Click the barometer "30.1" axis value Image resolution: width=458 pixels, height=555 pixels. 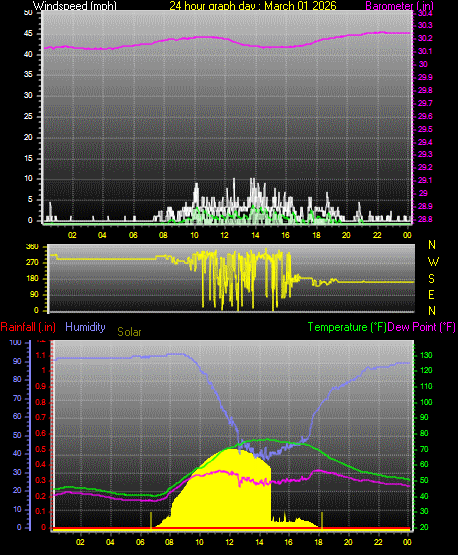click(x=425, y=51)
